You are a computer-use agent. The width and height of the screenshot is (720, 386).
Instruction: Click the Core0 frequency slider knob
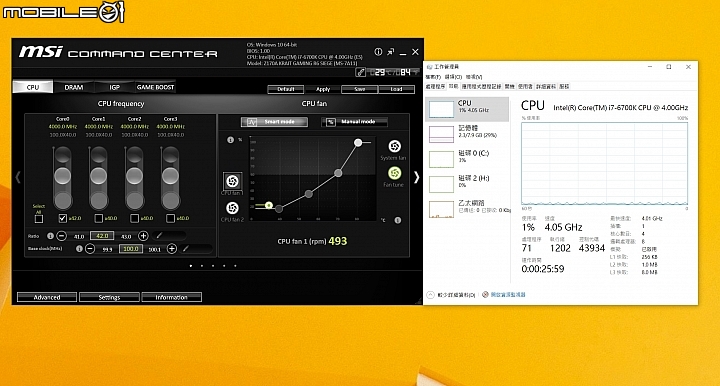[x=62, y=176]
